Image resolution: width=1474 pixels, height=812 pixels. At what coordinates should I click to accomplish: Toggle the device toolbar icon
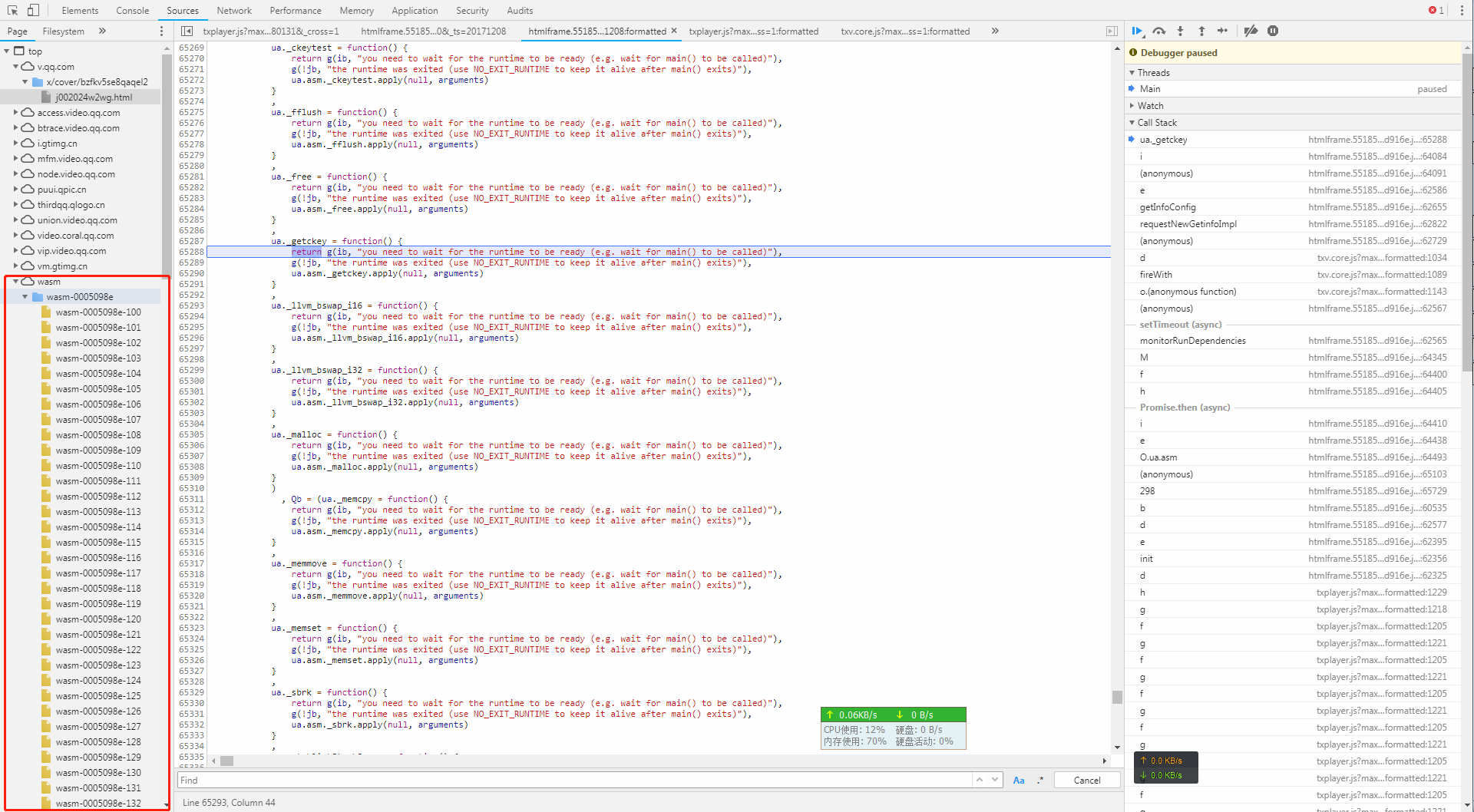pos(33,10)
